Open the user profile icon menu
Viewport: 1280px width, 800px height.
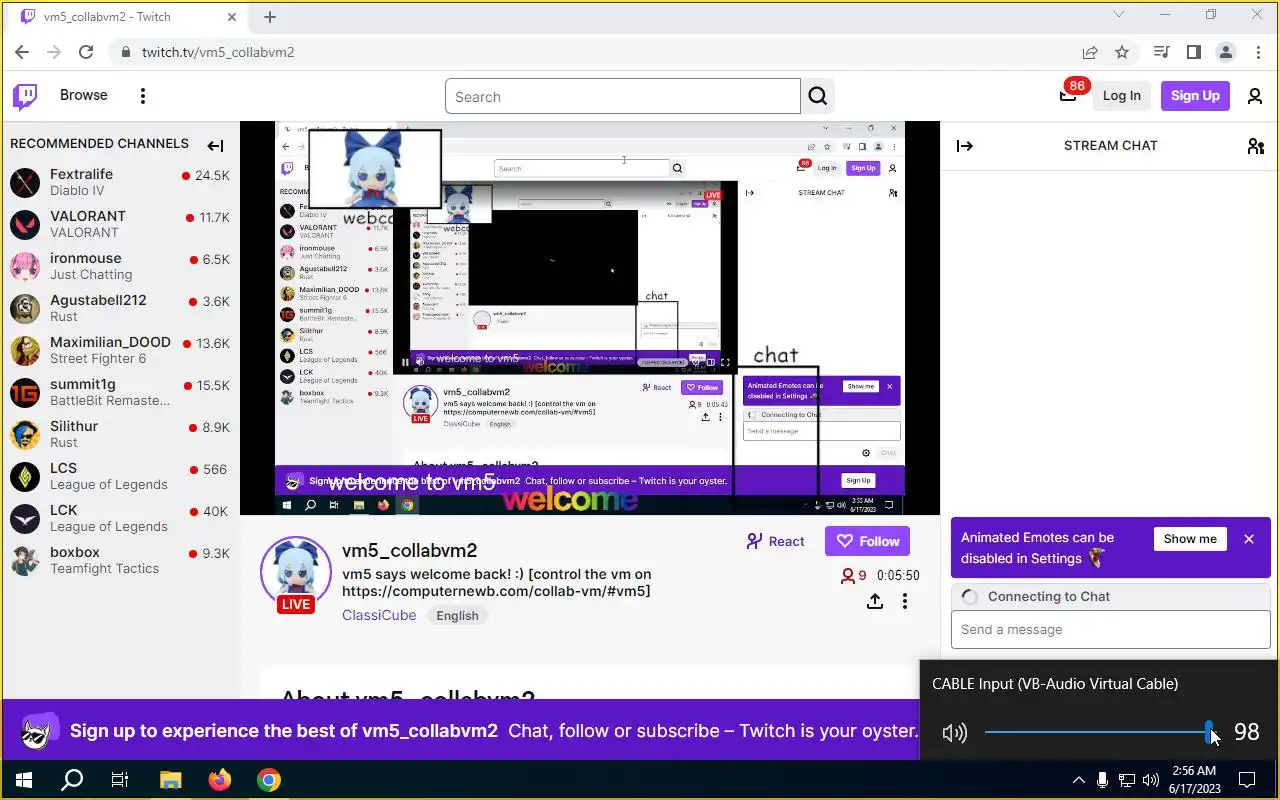click(x=1255, y=96)
